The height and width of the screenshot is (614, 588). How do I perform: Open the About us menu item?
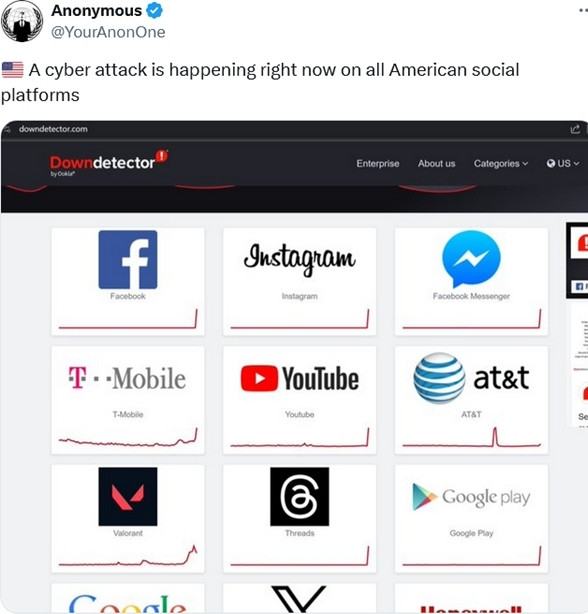436,163
